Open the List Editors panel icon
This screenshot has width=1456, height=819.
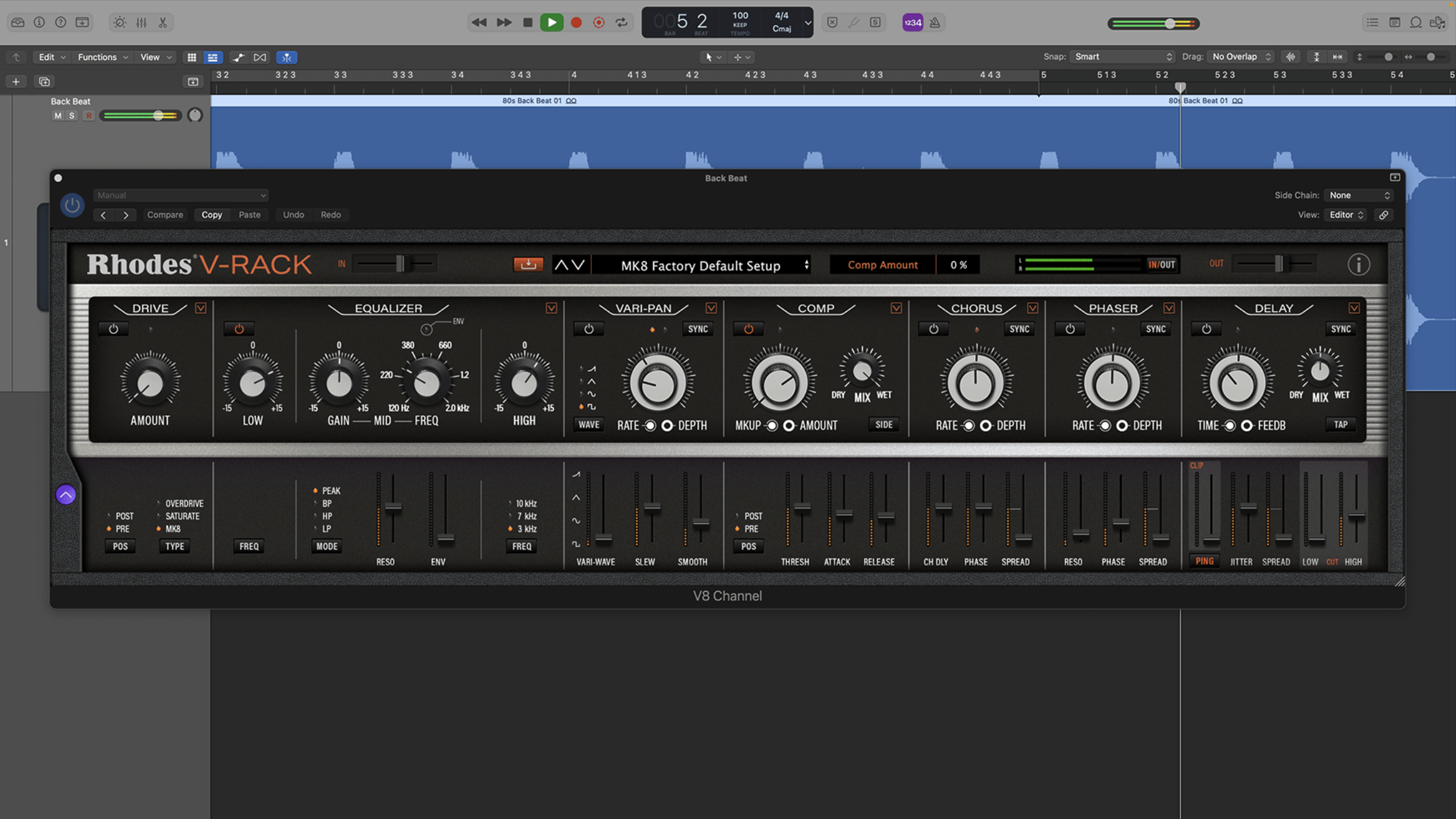coord(1372,22)
